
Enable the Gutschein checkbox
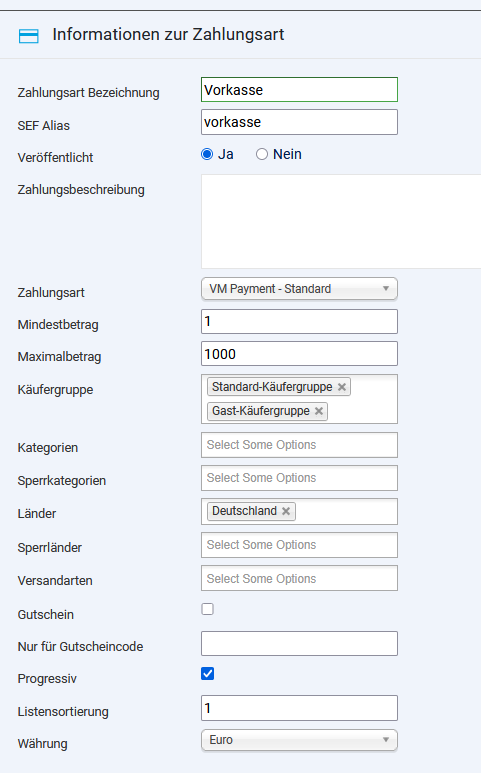pyautogui.click(x=207, y=609)
